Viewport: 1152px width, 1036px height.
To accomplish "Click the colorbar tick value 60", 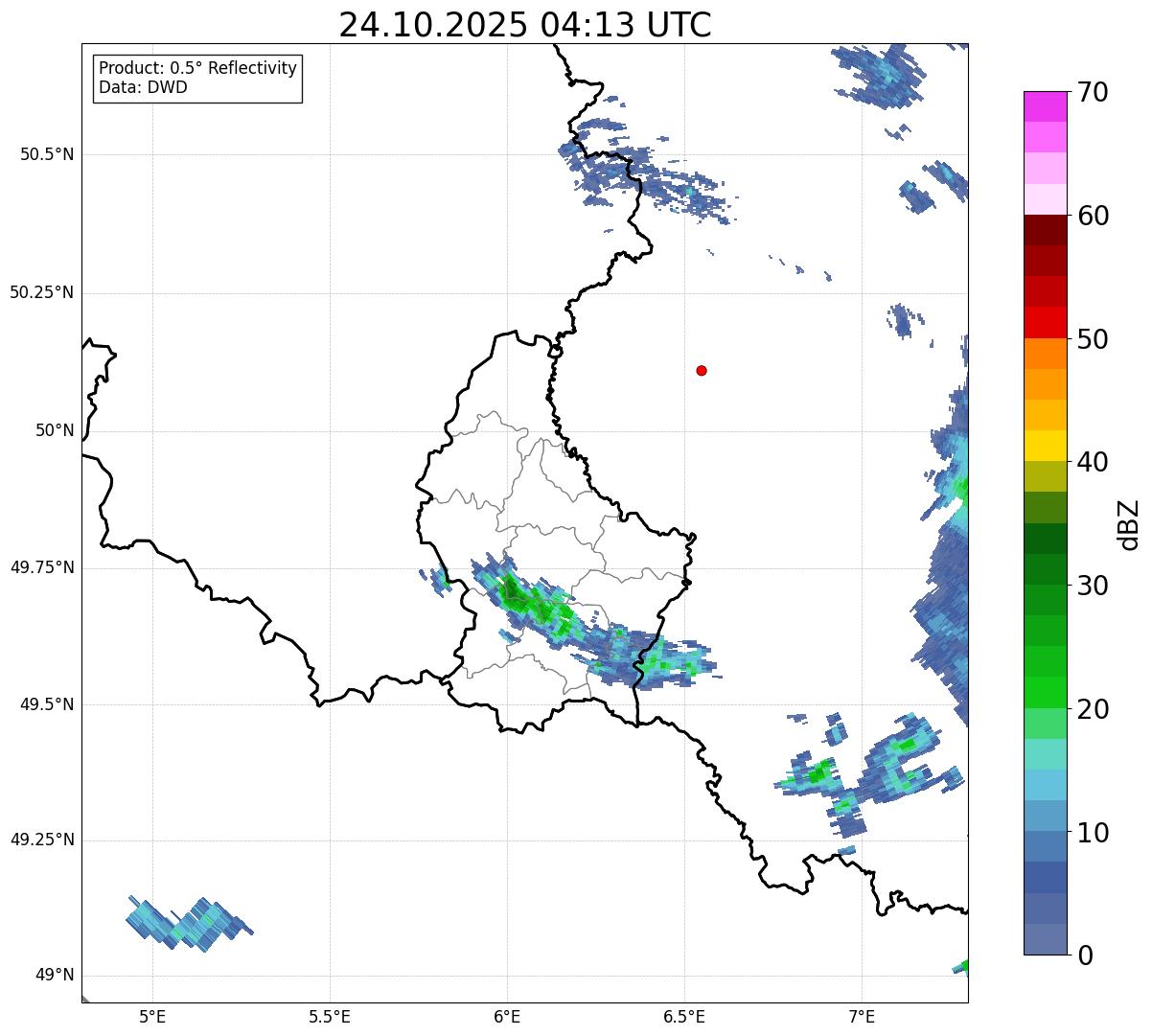I will [x=1093, y=216].
